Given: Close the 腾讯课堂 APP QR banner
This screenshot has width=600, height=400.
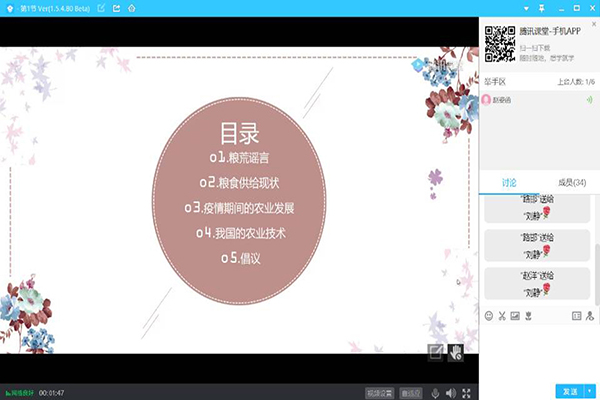Looking at the screenshot, I should pos(594,24).
